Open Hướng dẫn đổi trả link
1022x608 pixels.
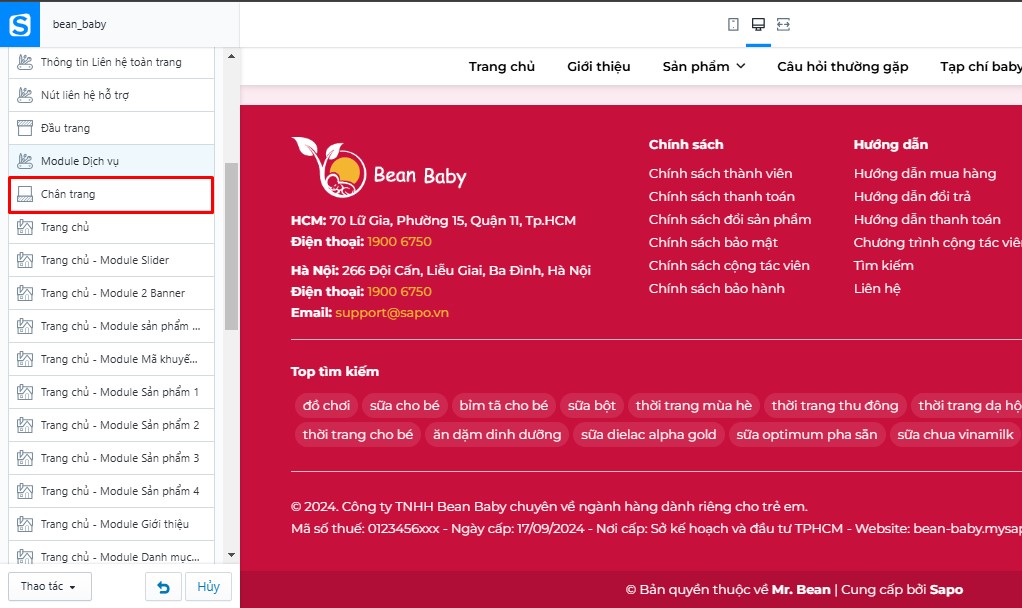pos(912,196)
